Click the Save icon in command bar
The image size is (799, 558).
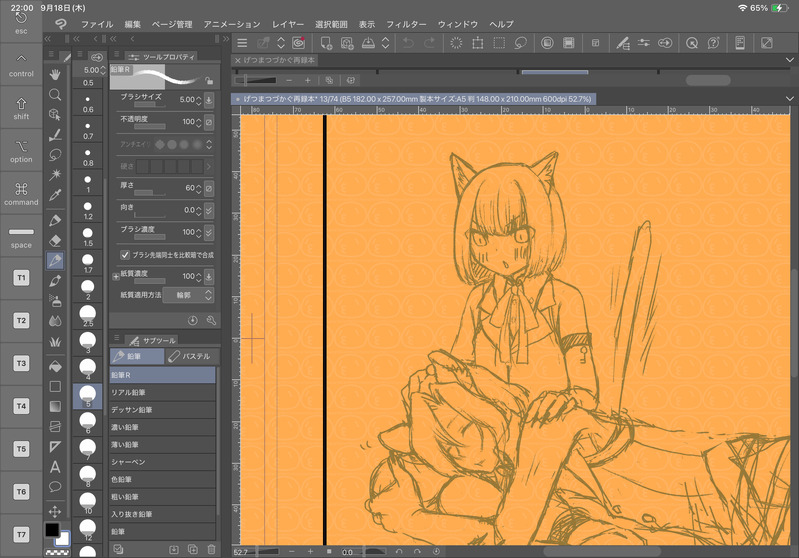(368, 43)
